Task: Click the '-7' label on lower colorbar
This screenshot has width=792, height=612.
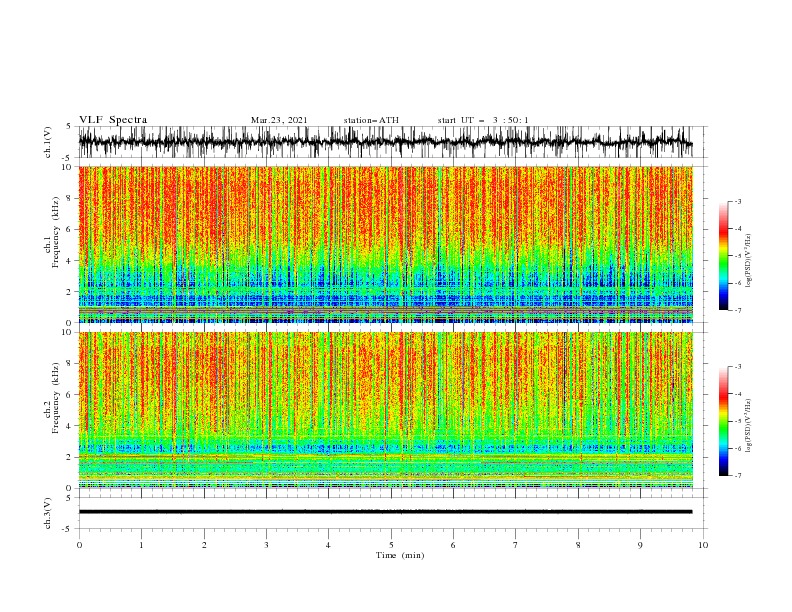Action: [737, 475]
